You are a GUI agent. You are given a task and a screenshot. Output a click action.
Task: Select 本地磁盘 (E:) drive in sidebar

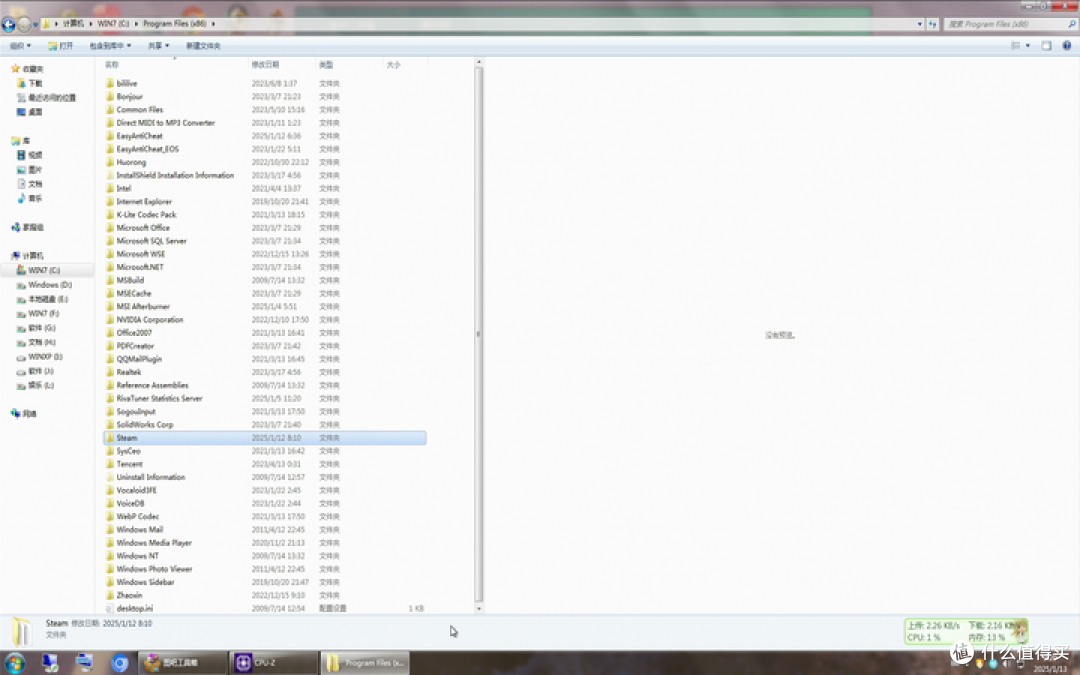(43, 299)
